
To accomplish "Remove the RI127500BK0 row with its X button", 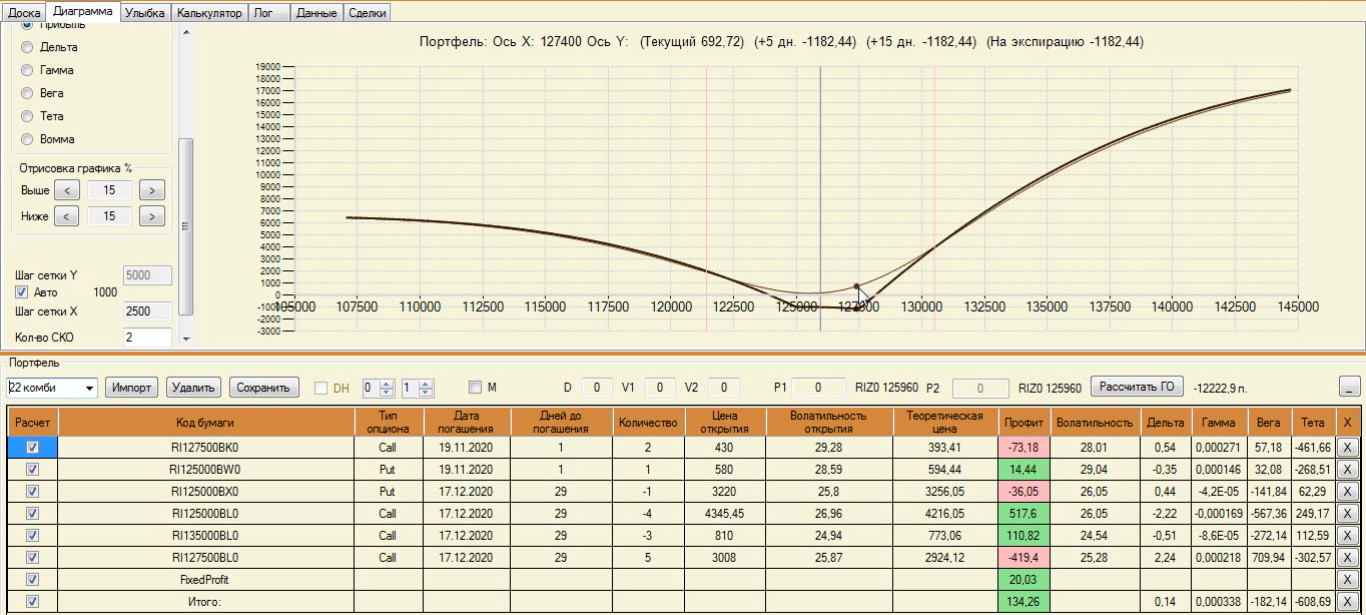I will [x=1346, y=447].
